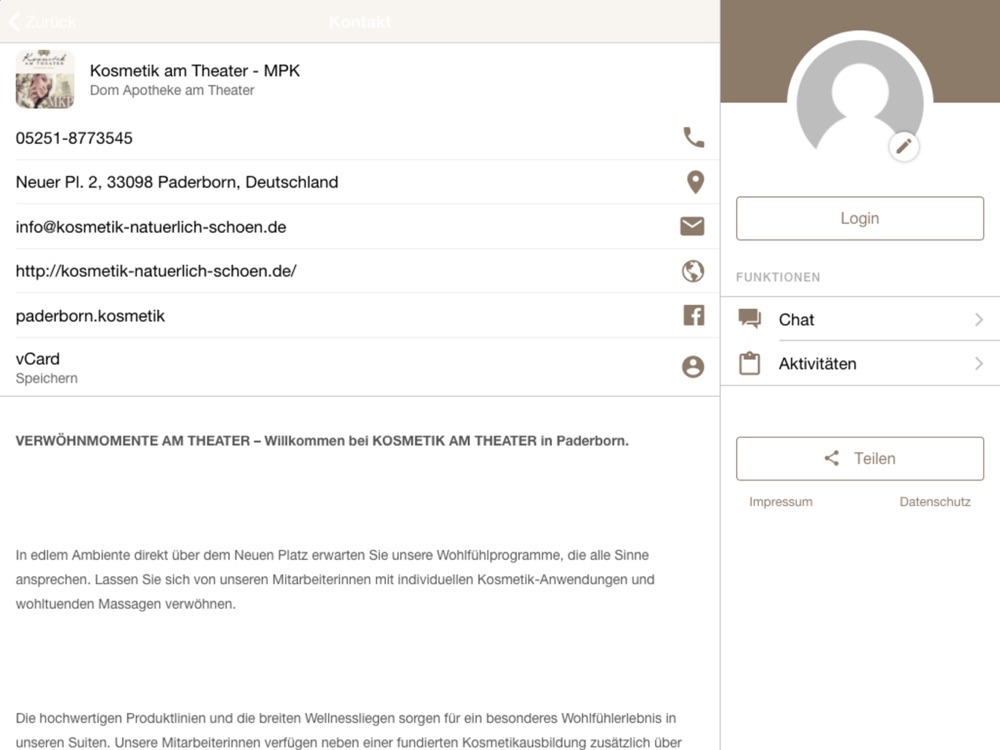Viewport: 1000px width, 750px height.
Task: Open the Chat function entry
Action: pyautogui.click(x=860, y=319)
